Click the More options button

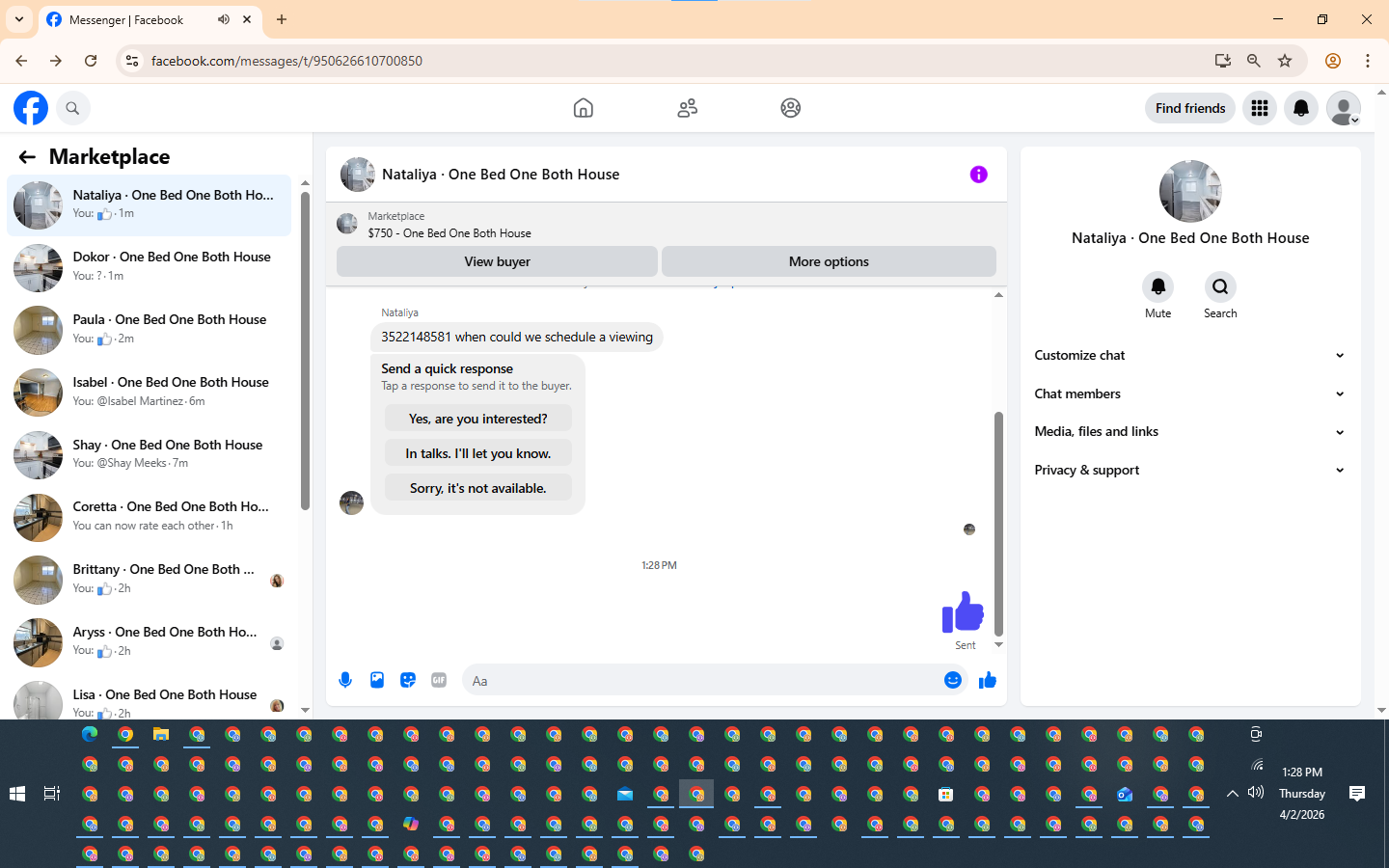click(x=829, y=261)
